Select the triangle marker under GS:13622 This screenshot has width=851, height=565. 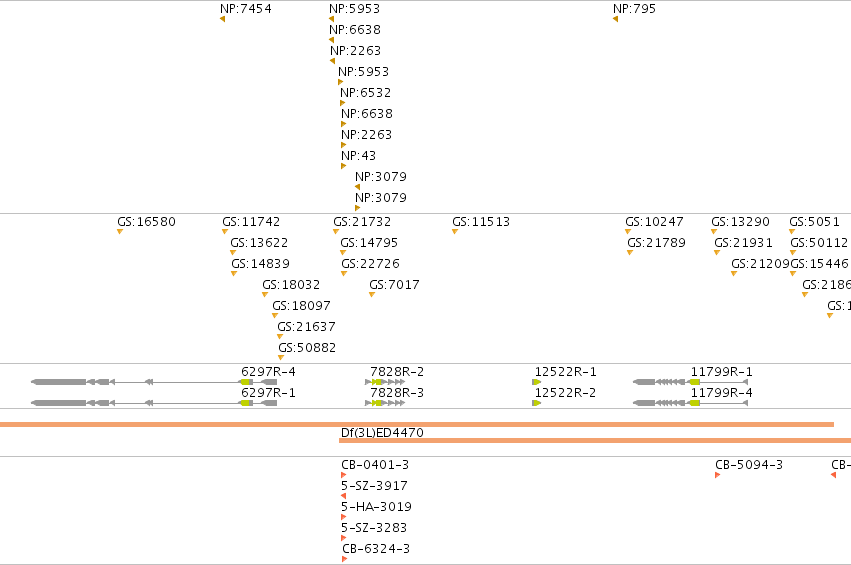coord(233,253)
